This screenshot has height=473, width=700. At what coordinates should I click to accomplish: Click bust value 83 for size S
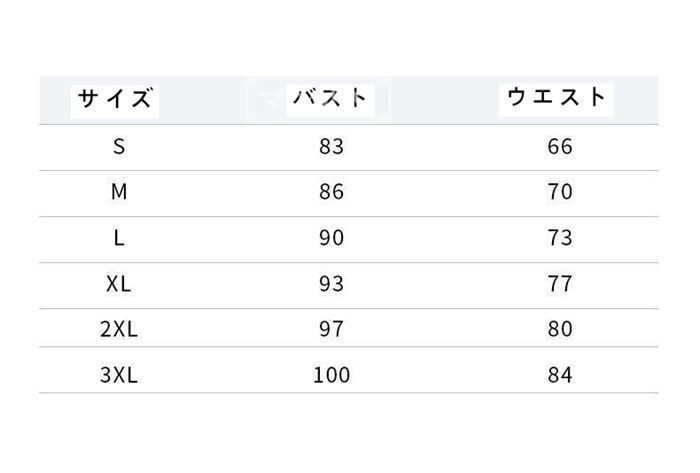(331, 147)
